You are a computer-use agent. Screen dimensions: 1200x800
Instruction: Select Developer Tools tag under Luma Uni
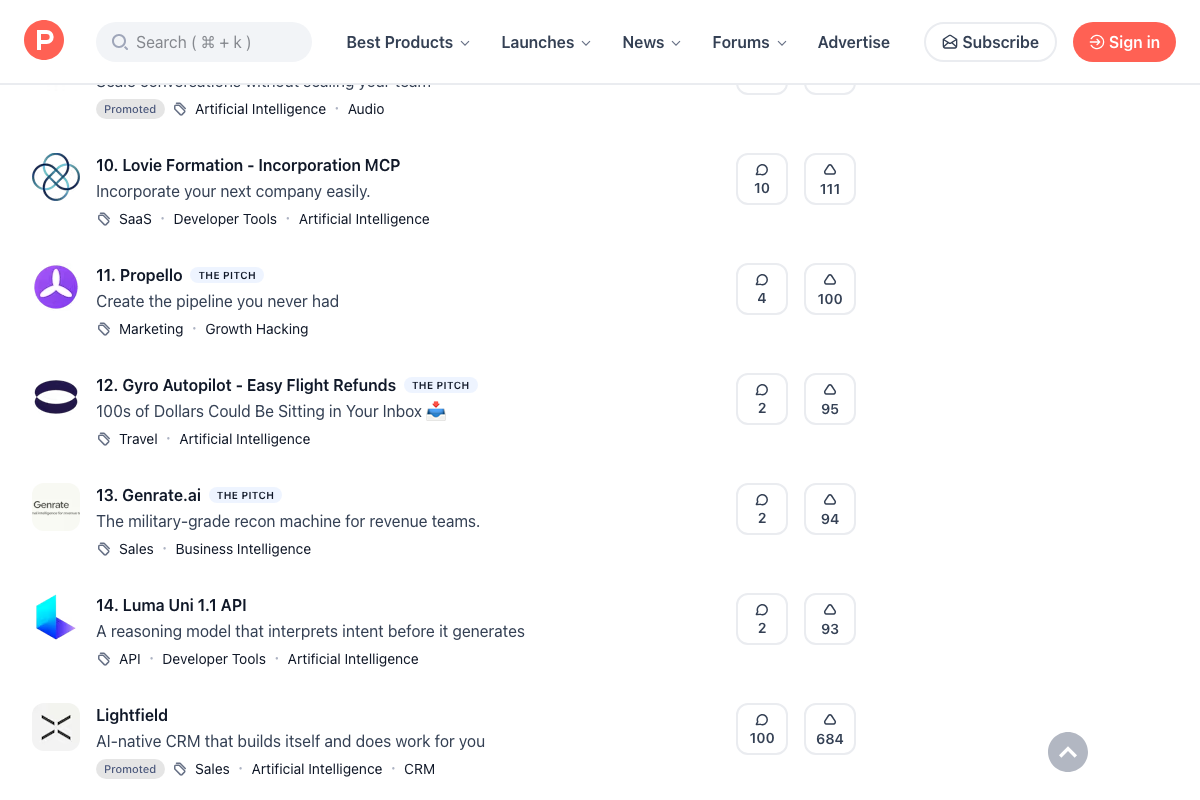coord(214,659)
